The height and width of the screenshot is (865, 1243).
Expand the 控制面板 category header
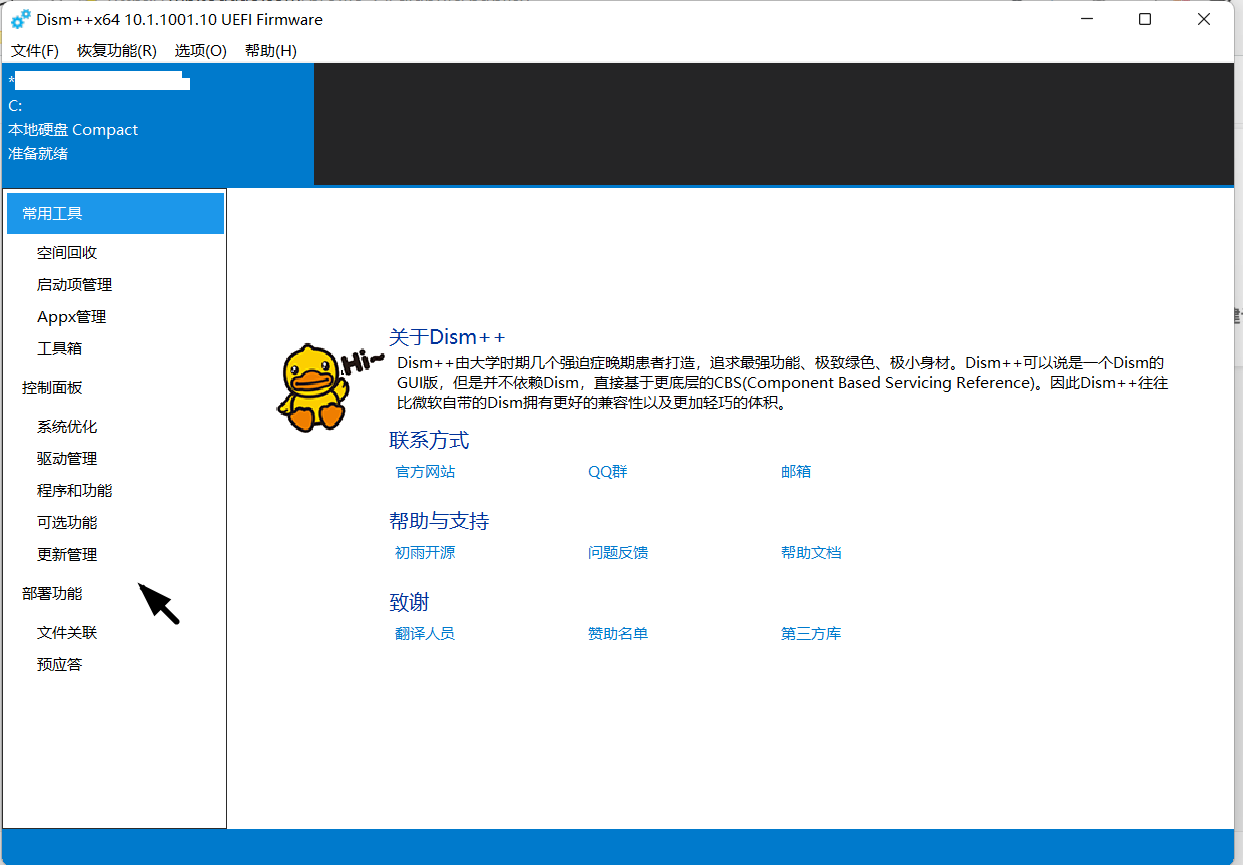(52, 388)
